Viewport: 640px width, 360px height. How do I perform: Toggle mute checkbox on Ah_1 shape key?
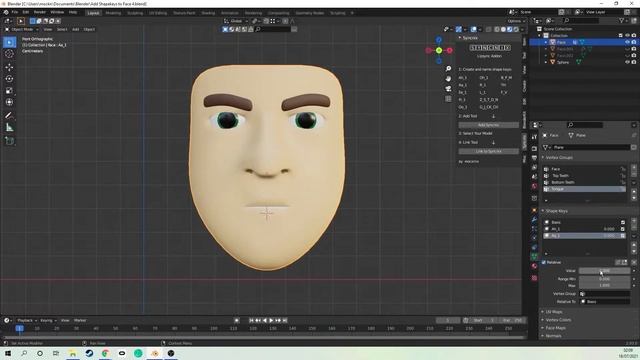click(623, 229)
